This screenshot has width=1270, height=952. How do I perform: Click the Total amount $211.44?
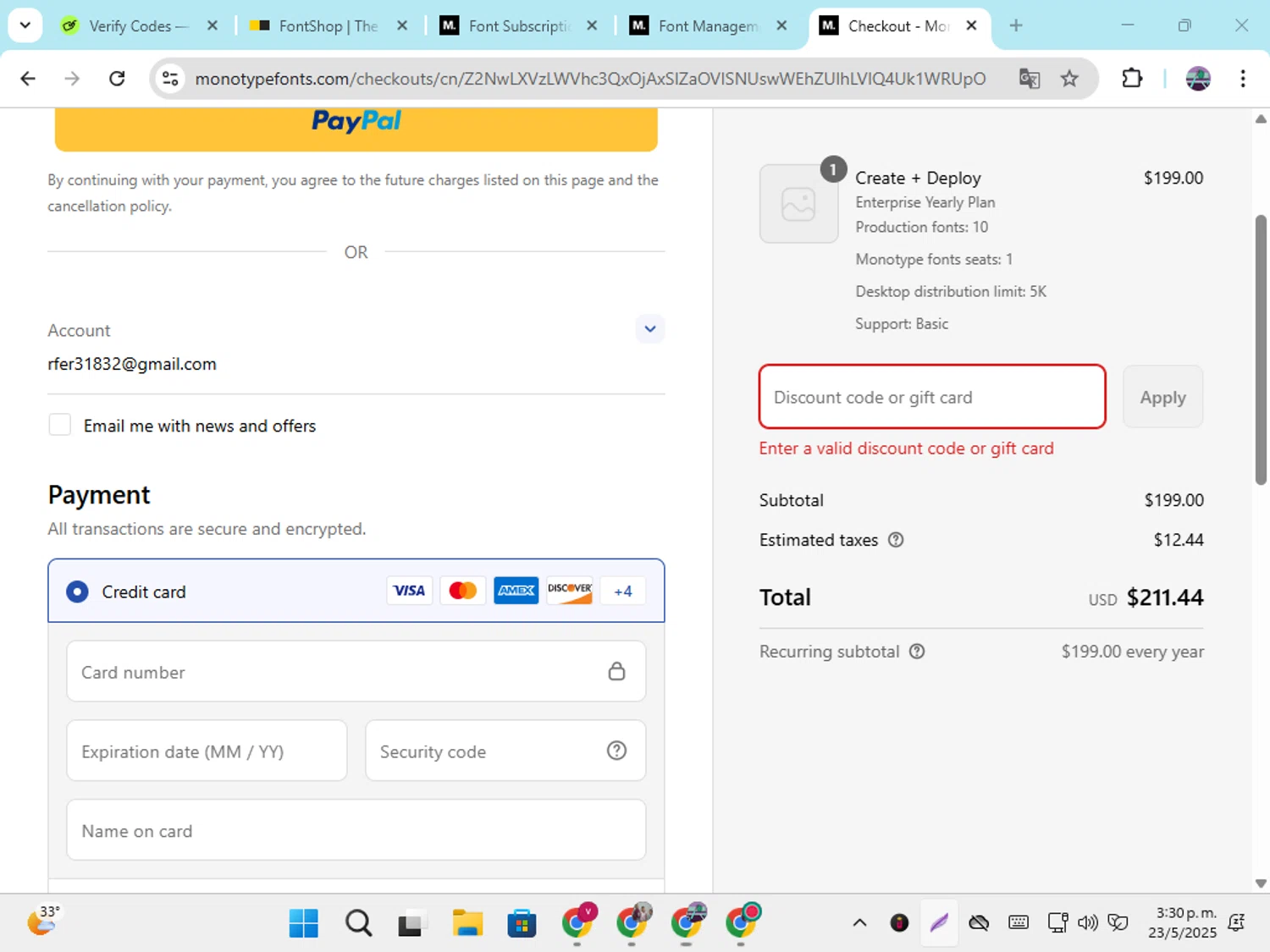[1164, 597]
